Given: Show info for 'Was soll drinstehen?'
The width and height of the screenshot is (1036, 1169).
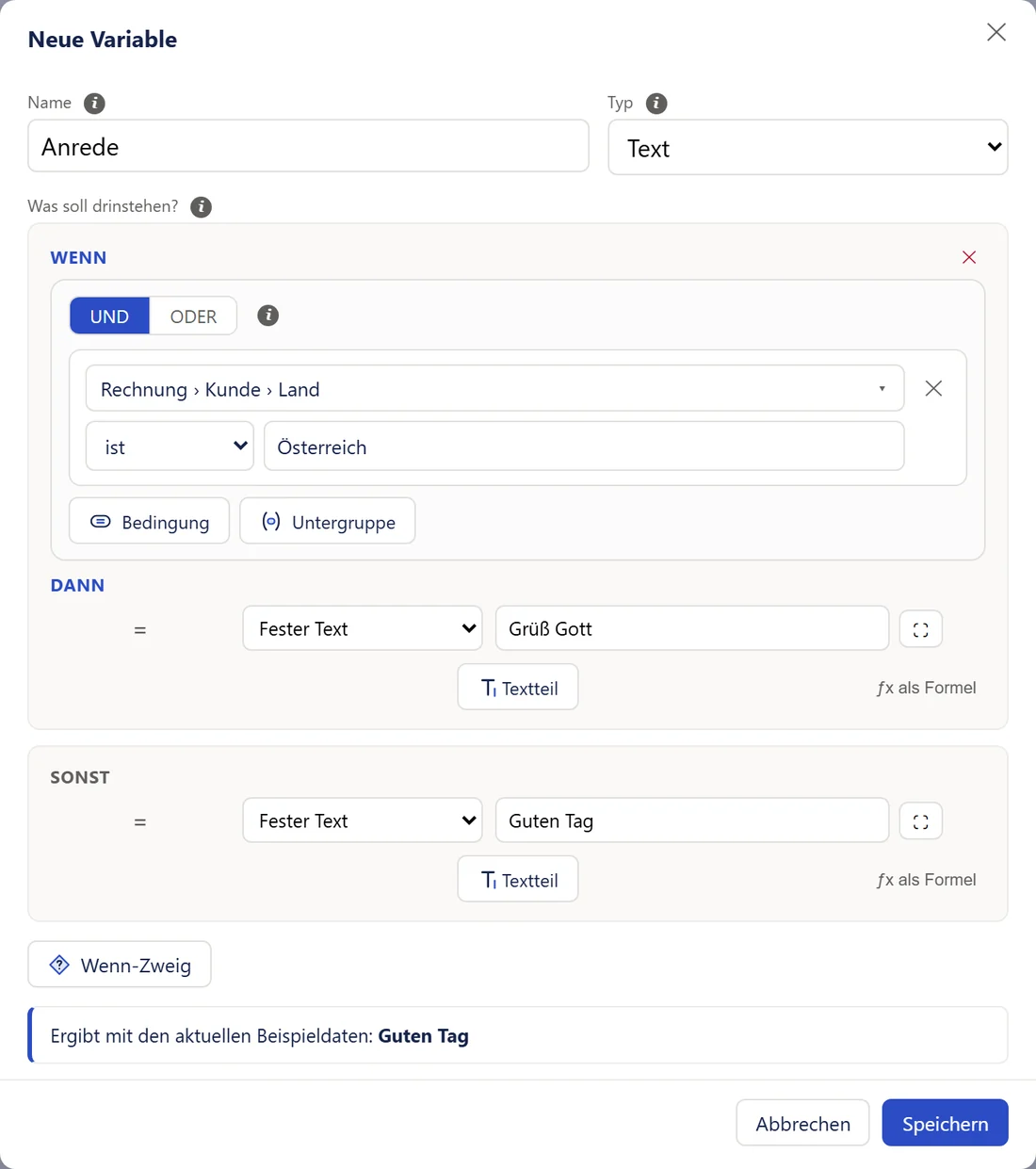Looking at the screenshot, I should click(x=201, y=207).
